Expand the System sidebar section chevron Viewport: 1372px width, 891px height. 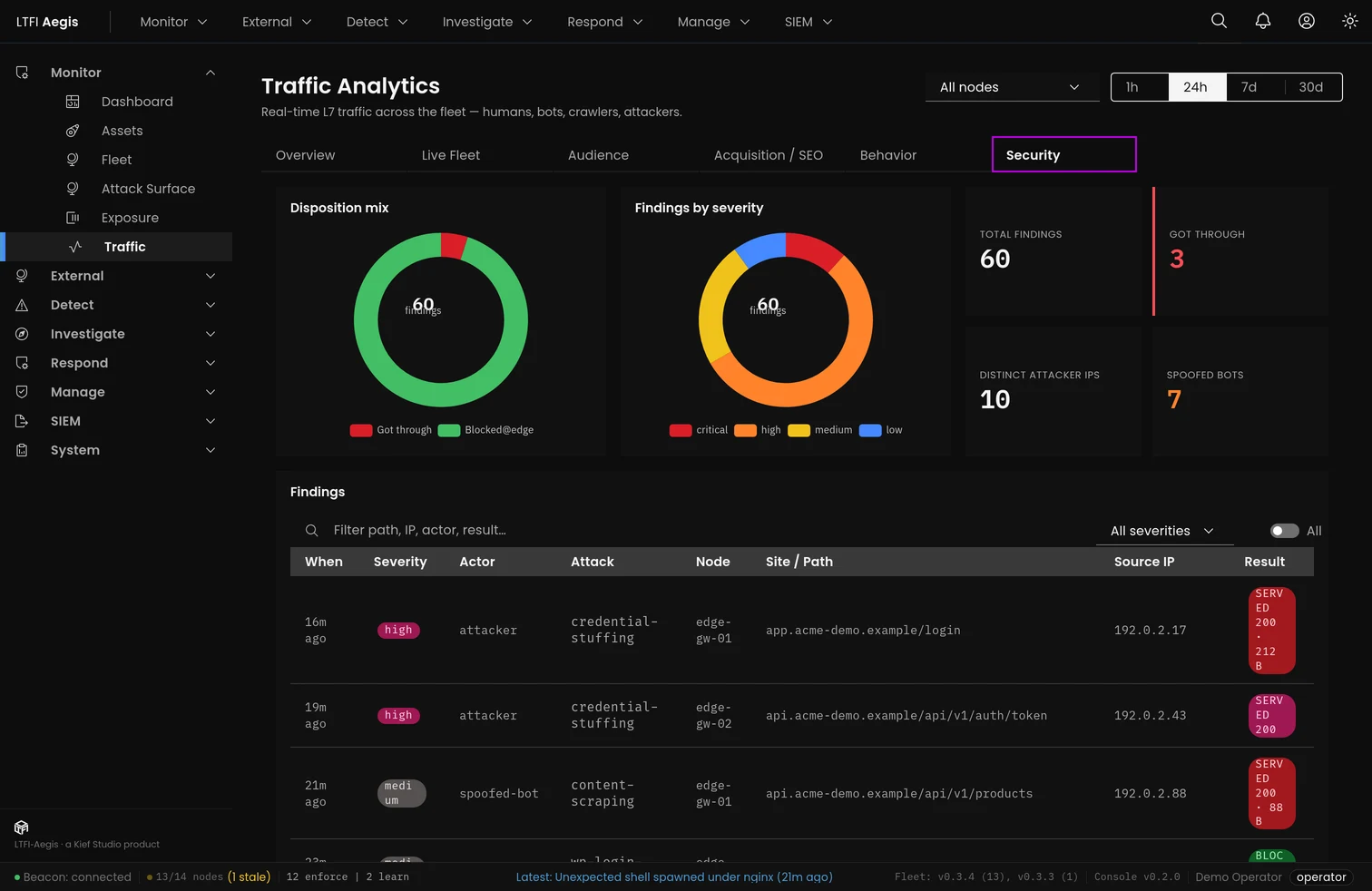[211, 450]
